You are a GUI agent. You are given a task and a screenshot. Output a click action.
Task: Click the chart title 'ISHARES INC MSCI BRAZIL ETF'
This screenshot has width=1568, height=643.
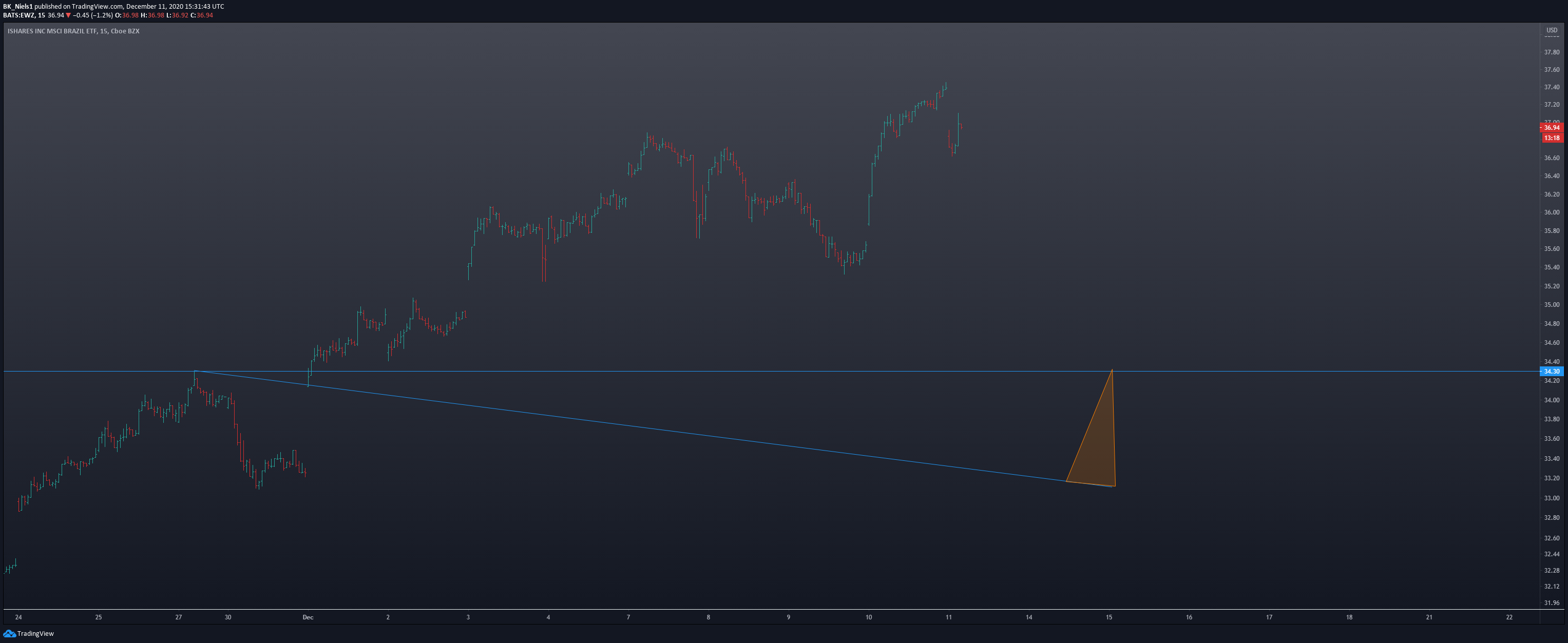coord(52,31)
